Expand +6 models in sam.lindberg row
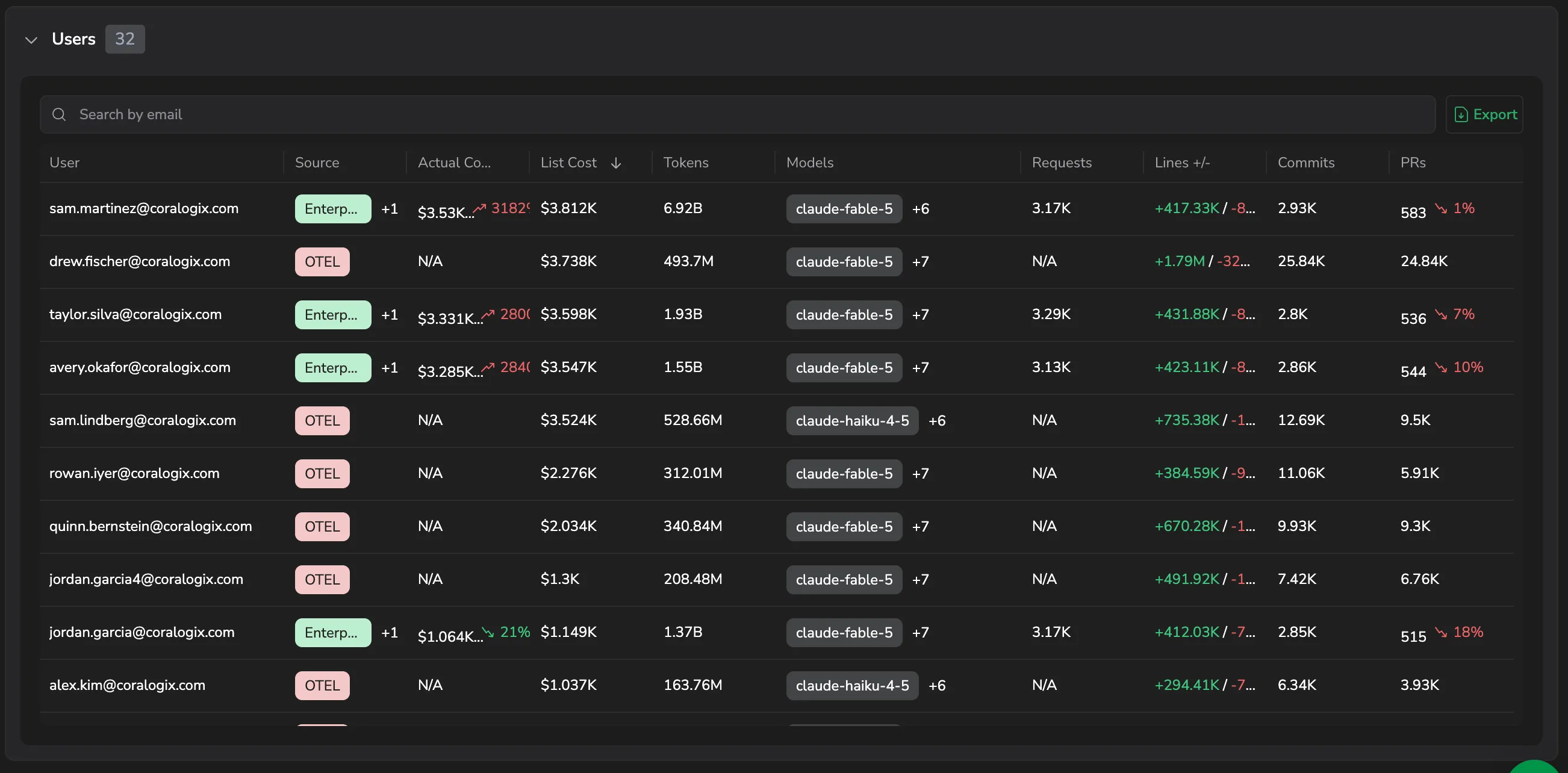The image size is (1568, 773). tap(937, 421)
